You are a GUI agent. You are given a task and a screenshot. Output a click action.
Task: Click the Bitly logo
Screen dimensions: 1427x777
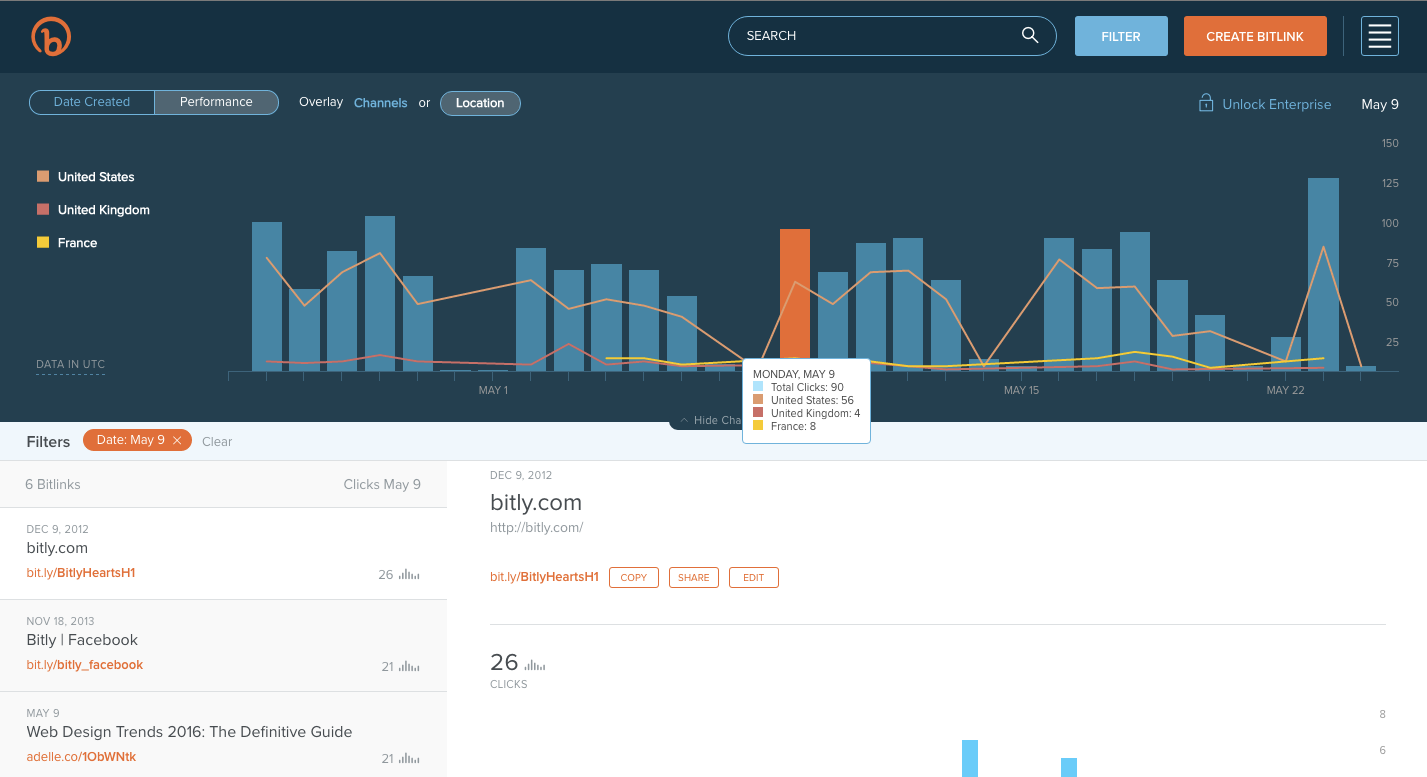click(x=51, y=36)
